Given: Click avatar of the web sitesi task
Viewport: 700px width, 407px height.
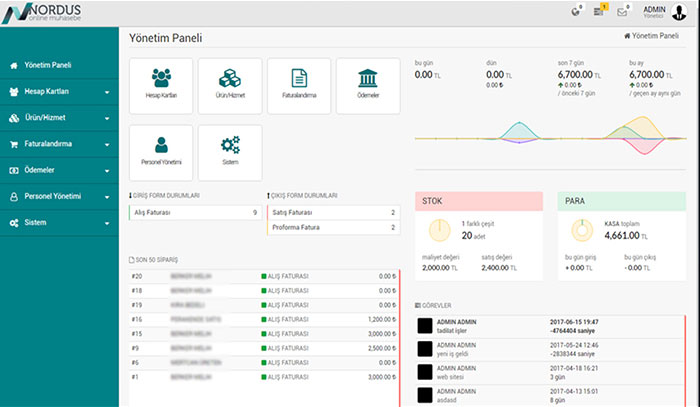Looking at the screenshot, I should [425, 372].
